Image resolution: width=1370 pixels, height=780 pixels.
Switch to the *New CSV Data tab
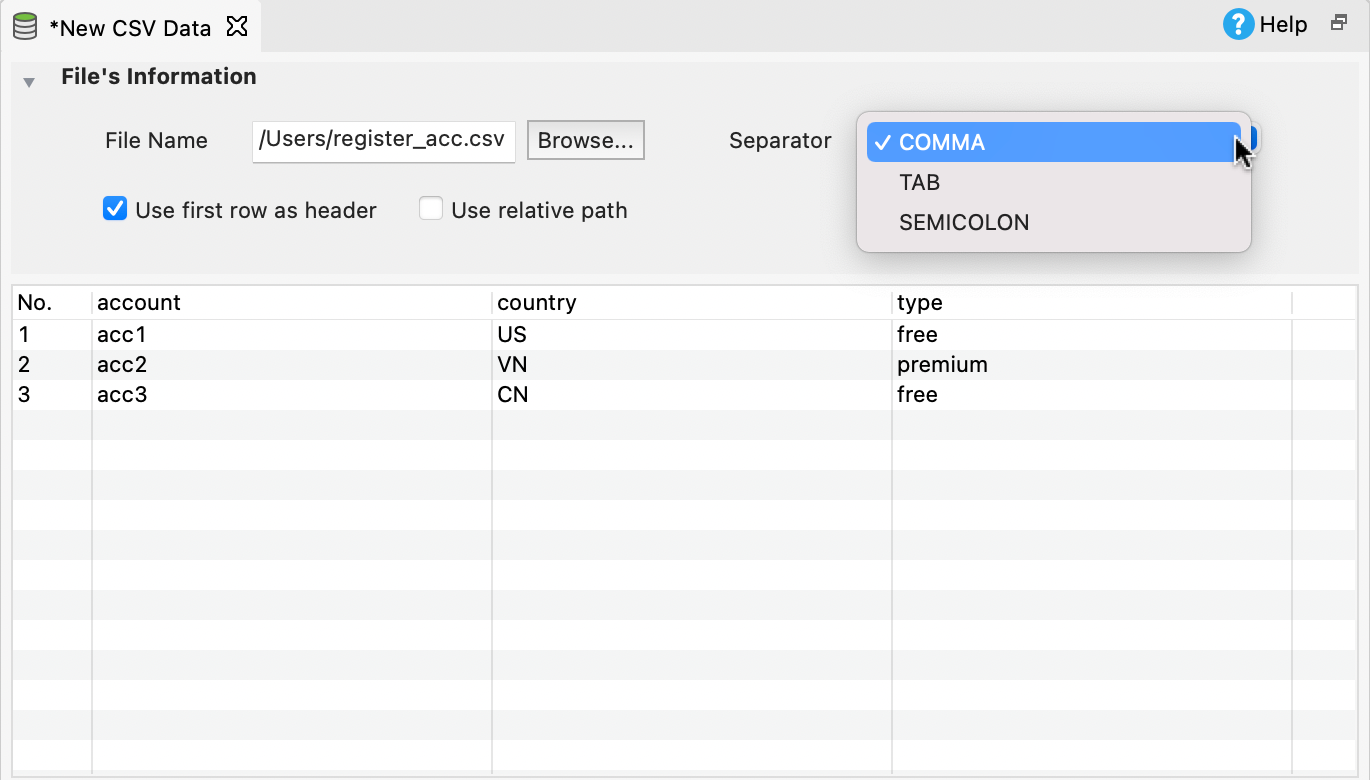[x=130, y=27]
